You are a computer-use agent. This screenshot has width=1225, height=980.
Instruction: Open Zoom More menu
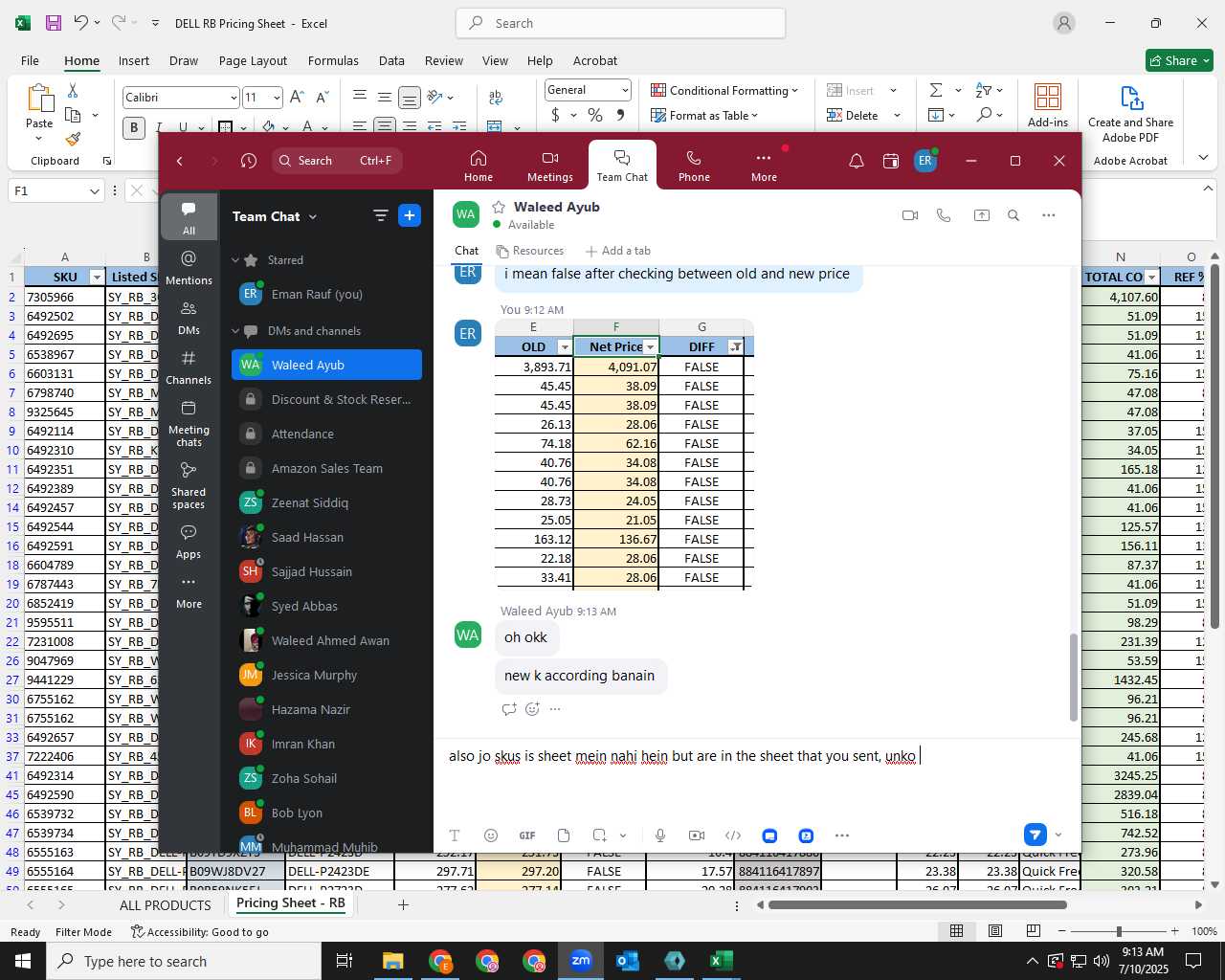(x=764, y=165)
